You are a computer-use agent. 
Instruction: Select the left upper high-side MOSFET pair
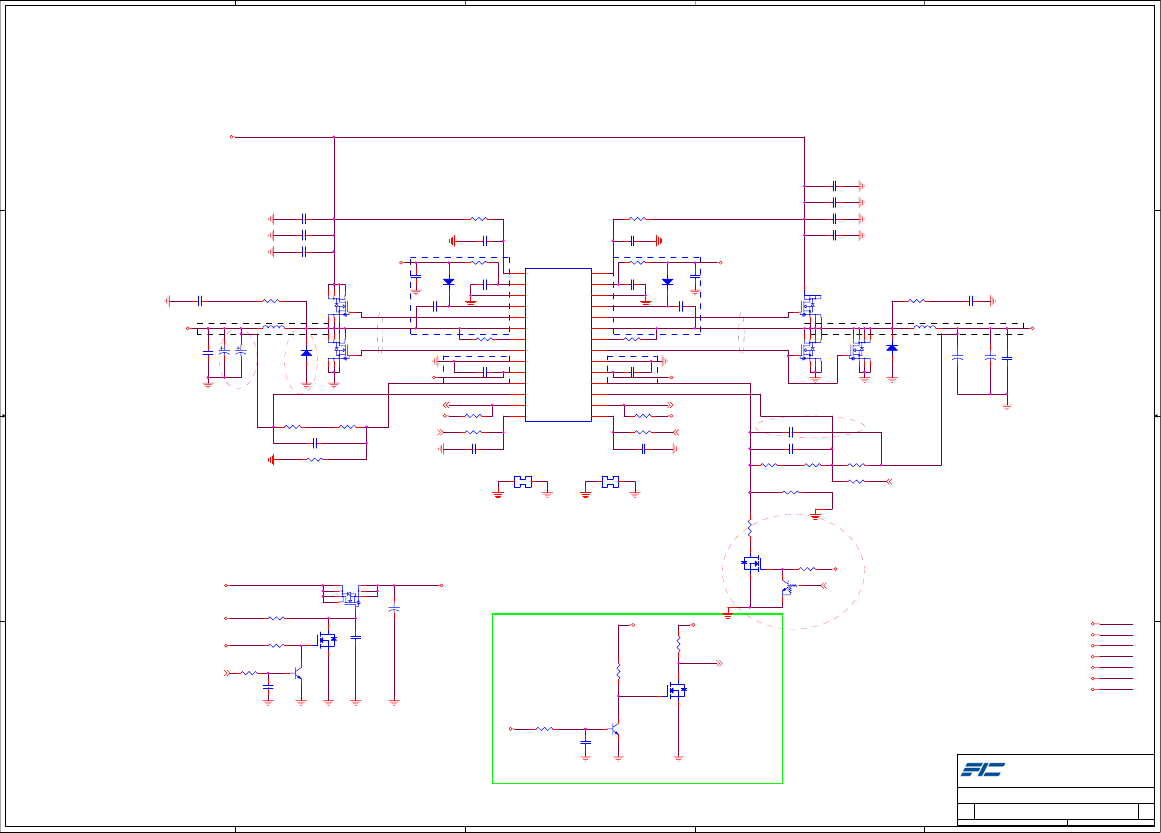[339, 305]
